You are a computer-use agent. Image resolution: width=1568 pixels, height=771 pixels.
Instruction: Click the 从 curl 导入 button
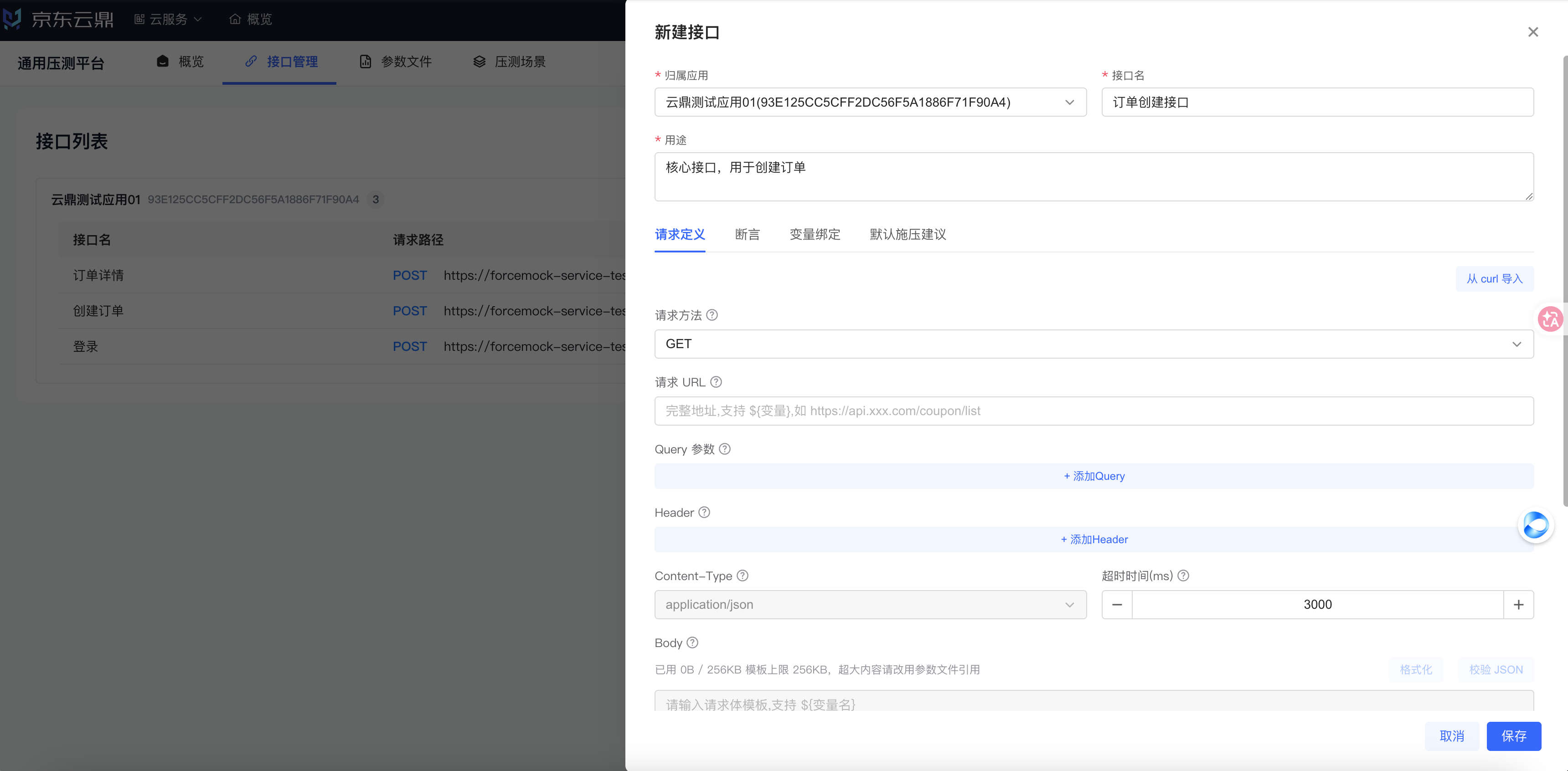point(1494,279)
